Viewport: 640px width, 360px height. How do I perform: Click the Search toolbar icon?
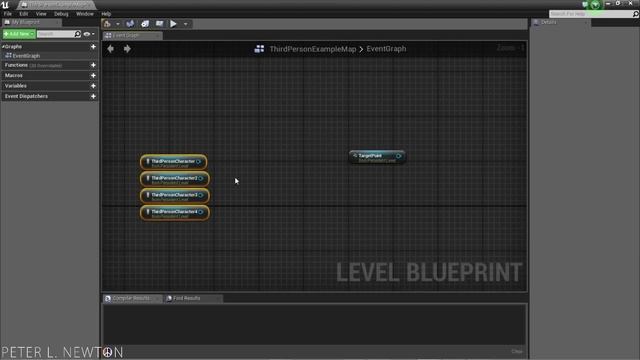pyautogui.click(x=130, y=24)
